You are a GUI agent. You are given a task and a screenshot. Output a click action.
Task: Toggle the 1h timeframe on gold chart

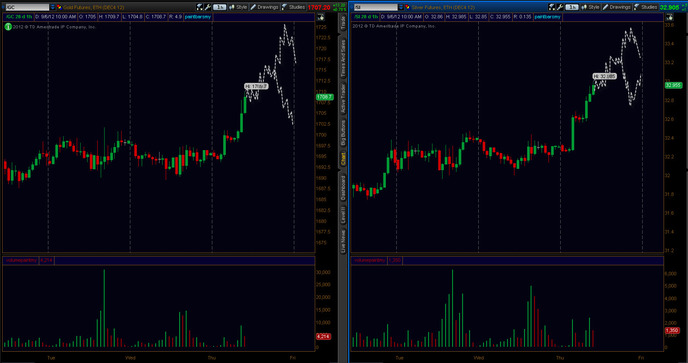click(219, 7)
